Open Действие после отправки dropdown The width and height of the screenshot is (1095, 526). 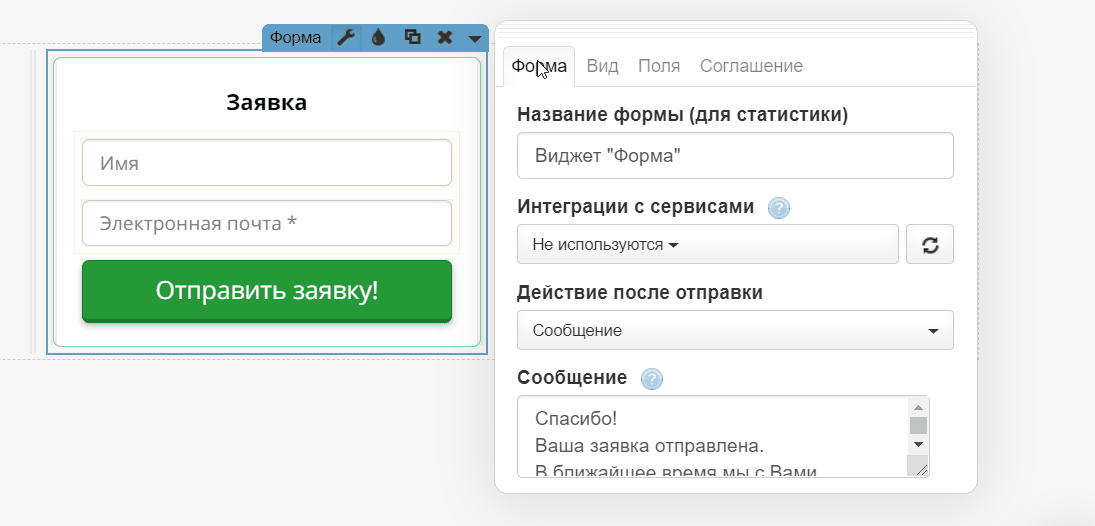tap(735, 331)
